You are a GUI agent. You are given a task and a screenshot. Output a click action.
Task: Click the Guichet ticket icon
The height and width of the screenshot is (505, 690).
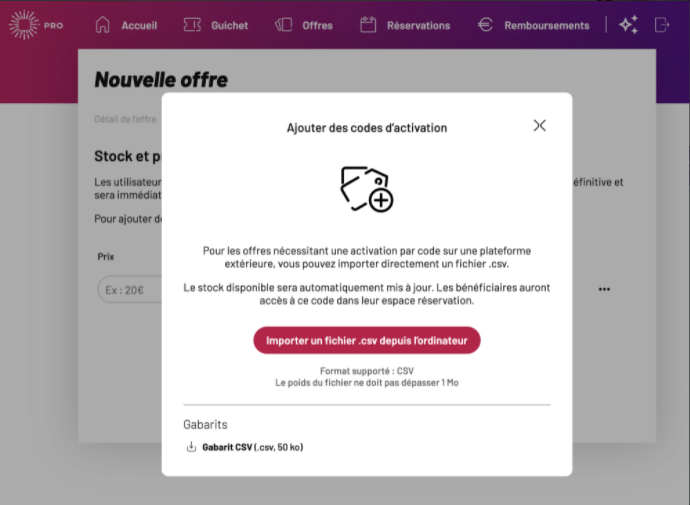192,25
